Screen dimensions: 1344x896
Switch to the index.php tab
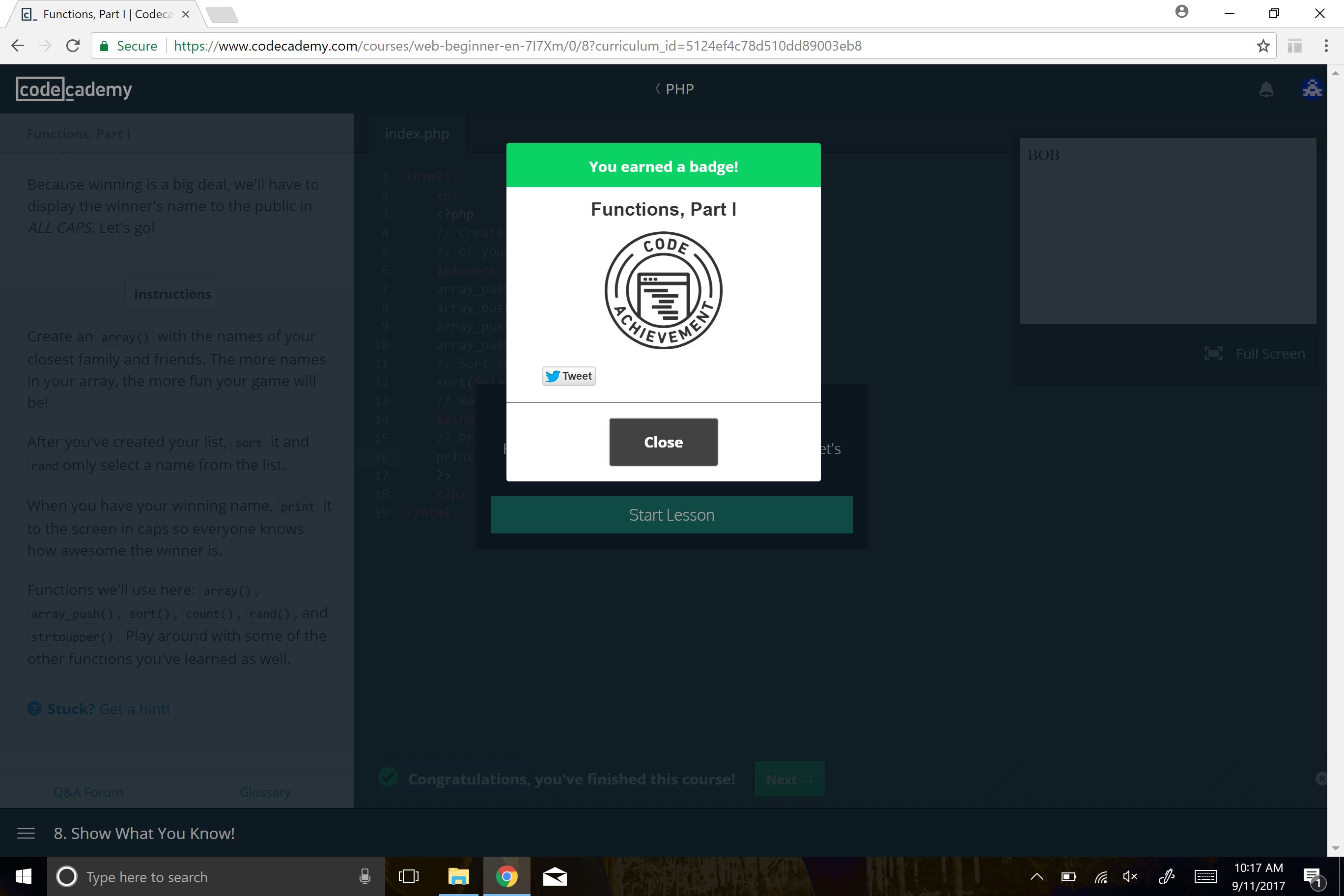point(417,134)
